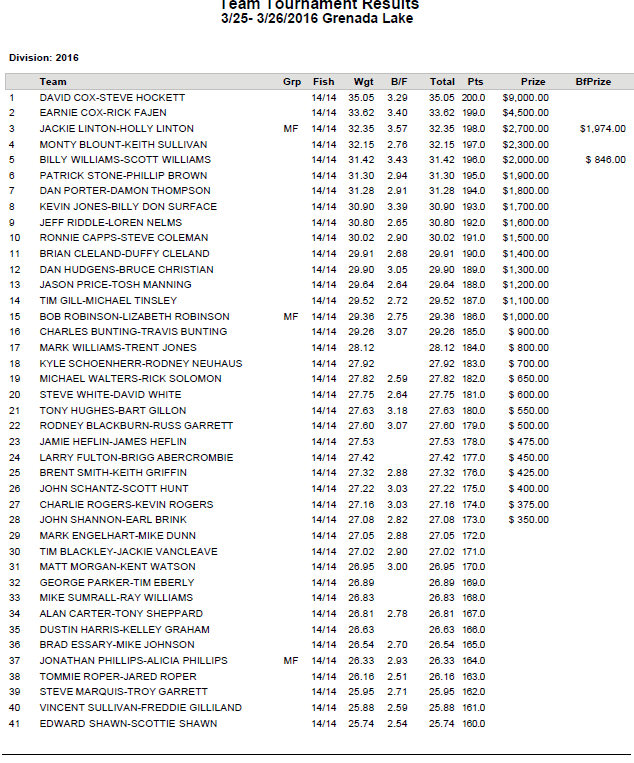The width and height of the screenshot is (634, 763).
Task: Click the $ 846.00 big fish prize
Action: [605, 160]
